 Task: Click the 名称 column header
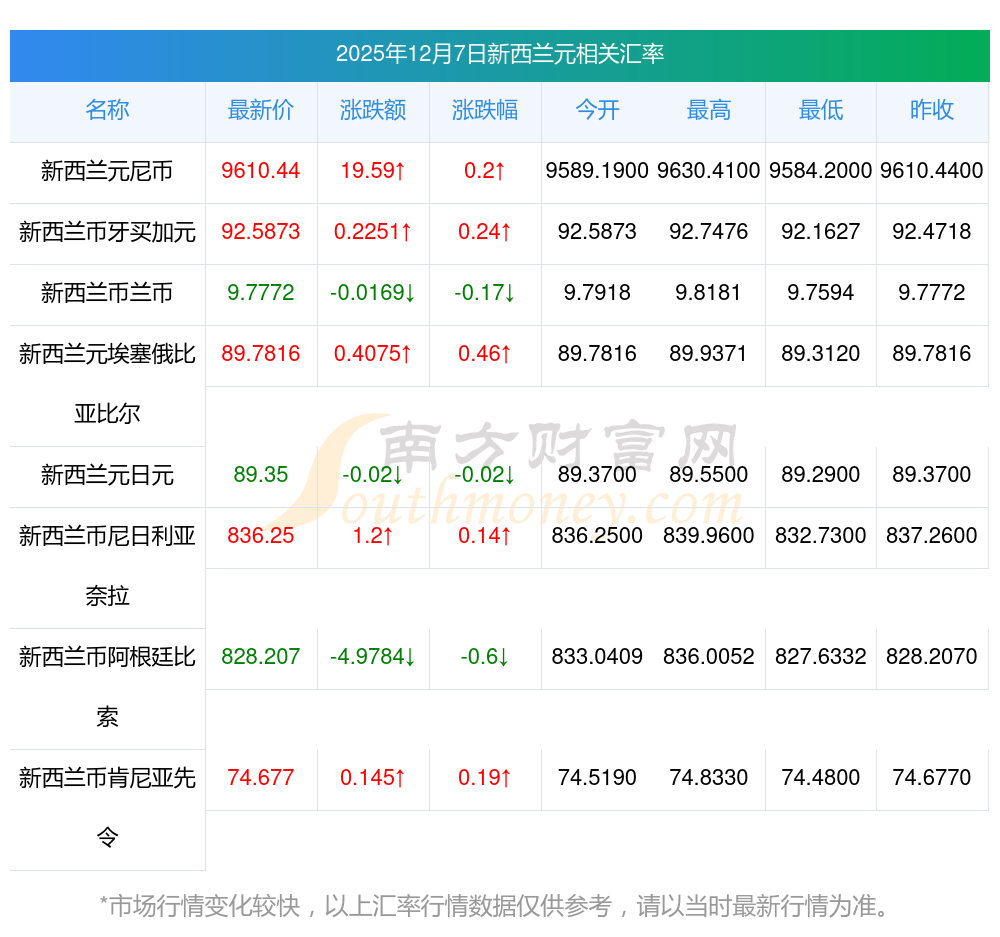click(x=107, y=111)
